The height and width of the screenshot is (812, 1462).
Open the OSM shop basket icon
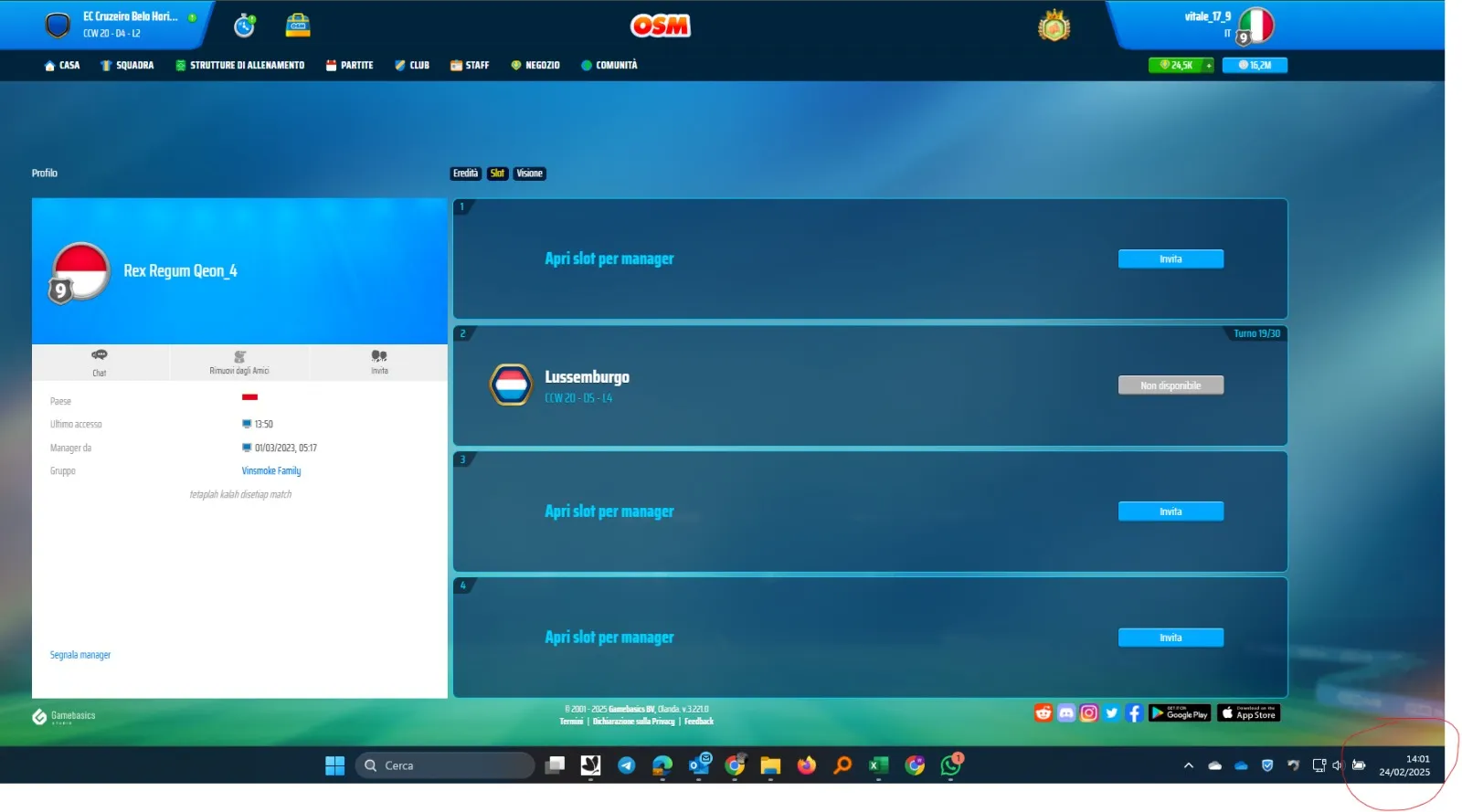(298, 26)
